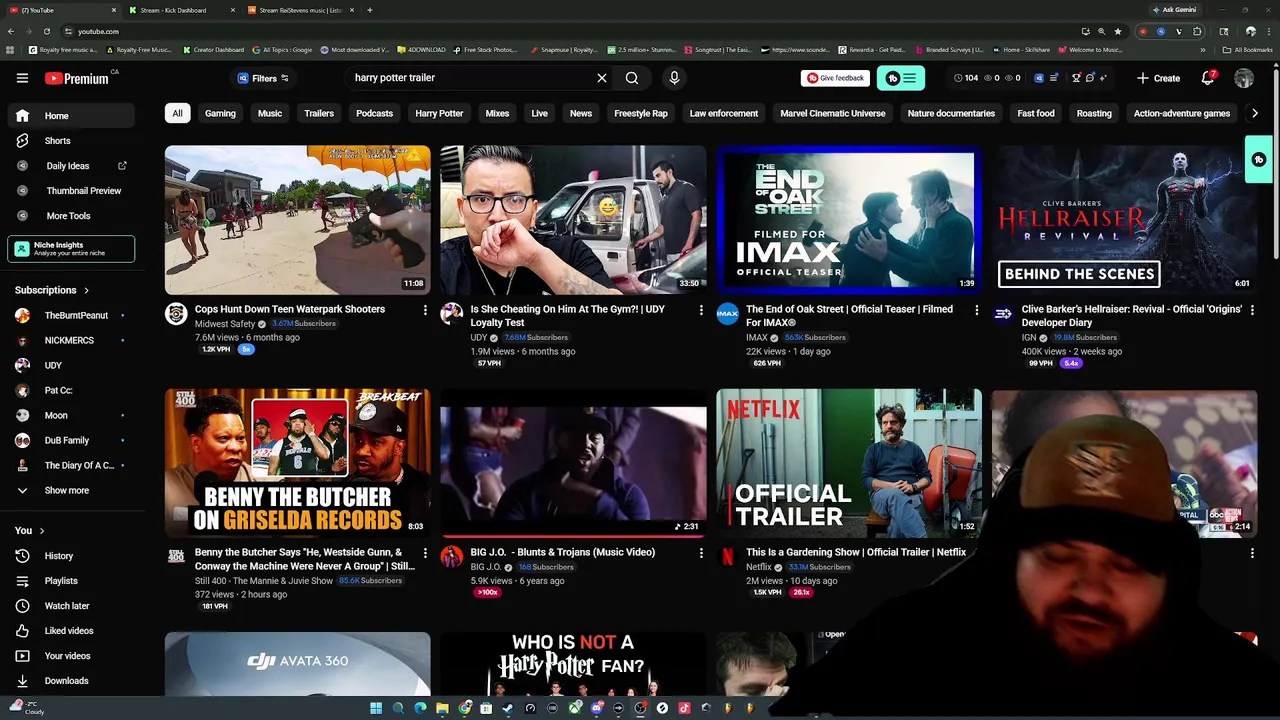Open Watch later list
This screenshot has width=1280, height=720.
pos(71,606)
